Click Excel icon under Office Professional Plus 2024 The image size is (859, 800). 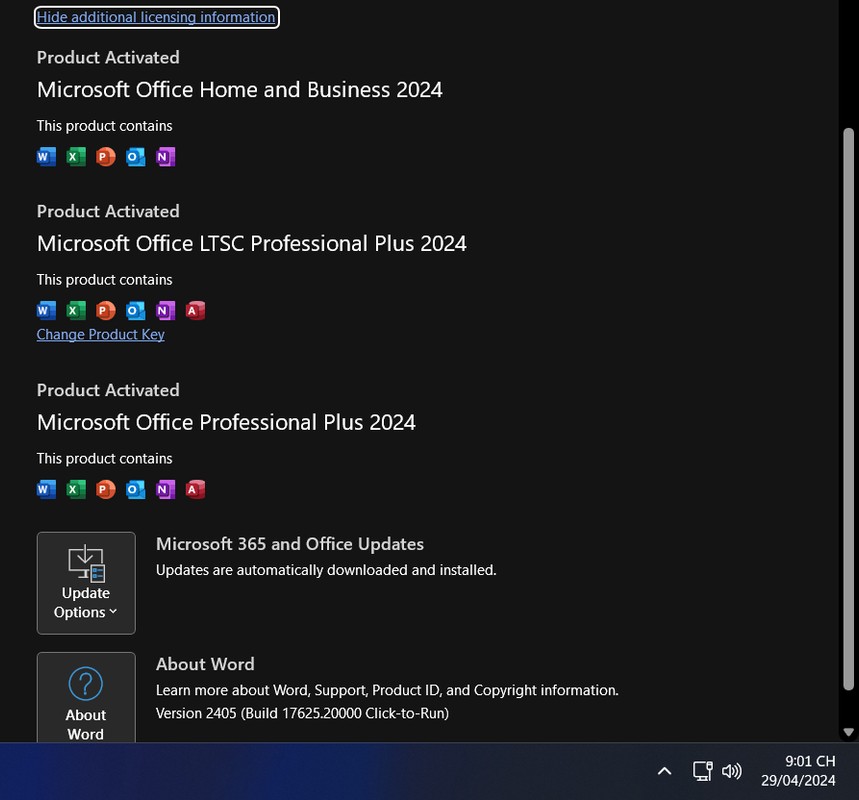[x=76, y=489]
